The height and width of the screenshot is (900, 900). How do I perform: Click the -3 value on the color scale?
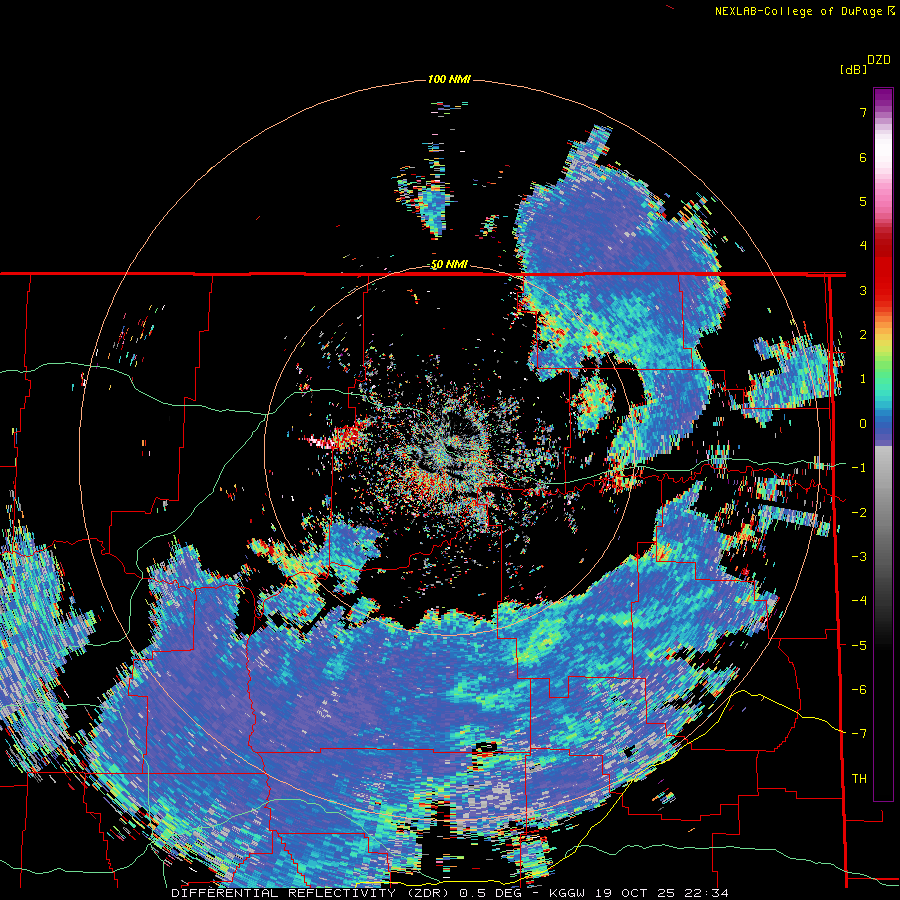[859, 557]
